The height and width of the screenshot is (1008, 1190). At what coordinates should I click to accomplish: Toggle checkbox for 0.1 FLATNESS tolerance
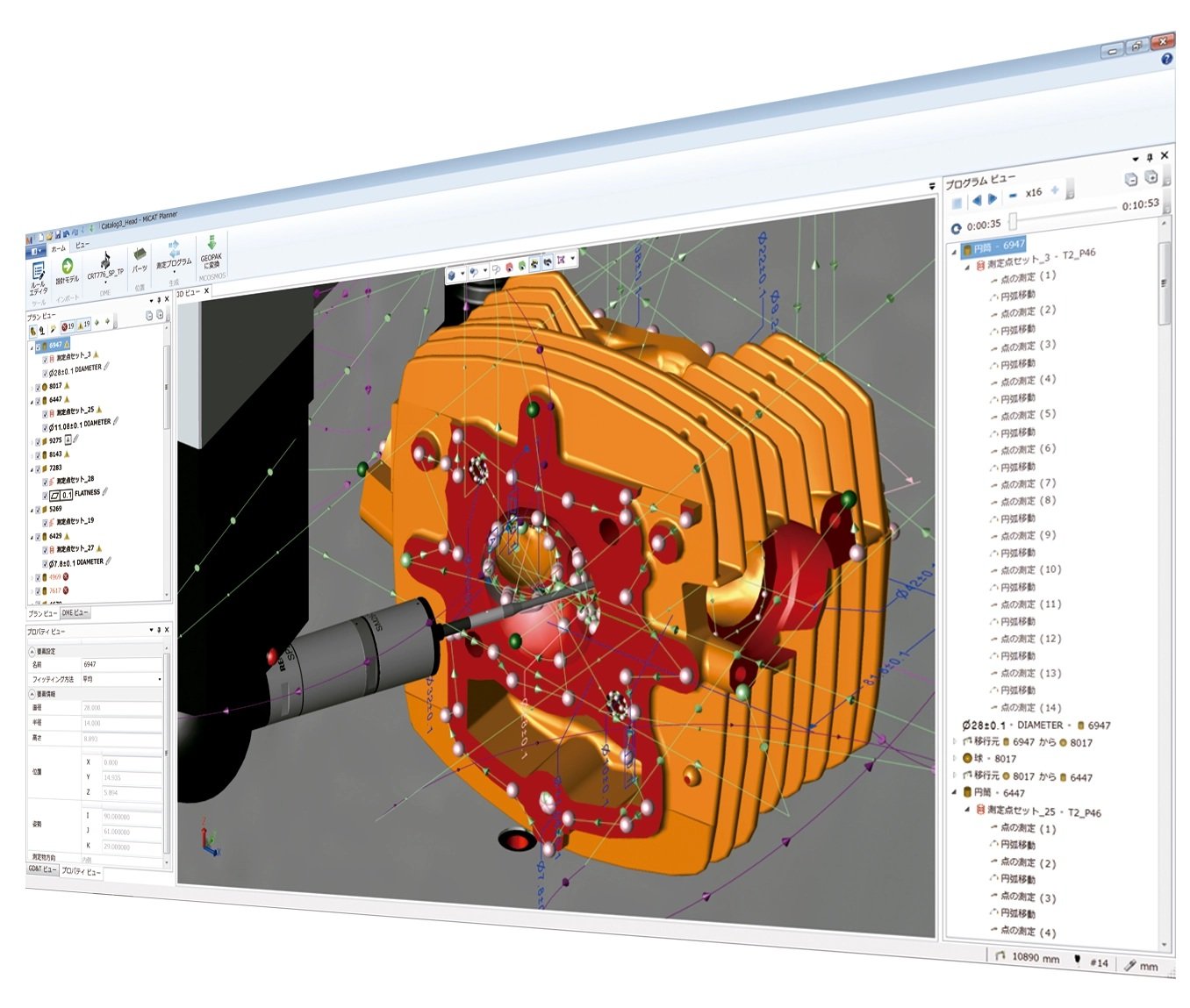tap(46, 496)
